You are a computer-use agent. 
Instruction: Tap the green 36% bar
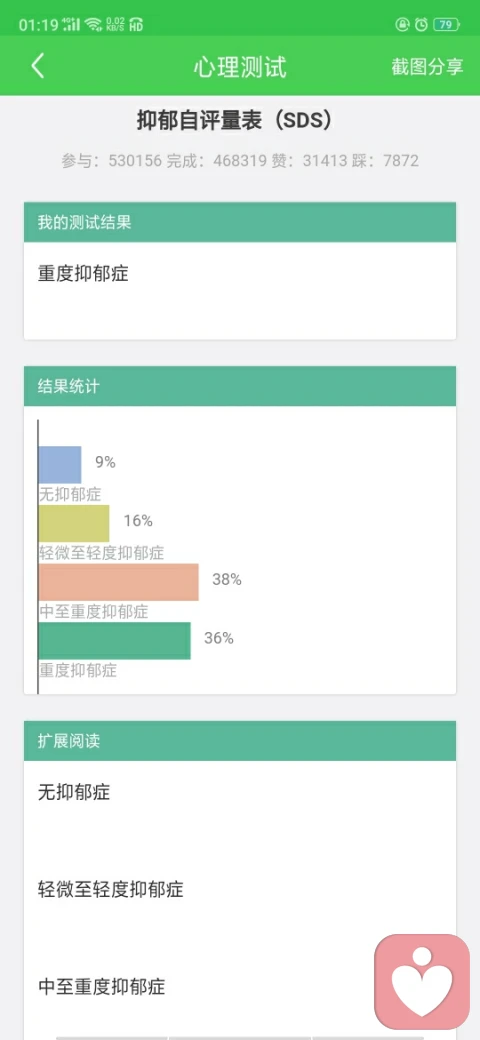pyautogui.click(x=114, y=641)
